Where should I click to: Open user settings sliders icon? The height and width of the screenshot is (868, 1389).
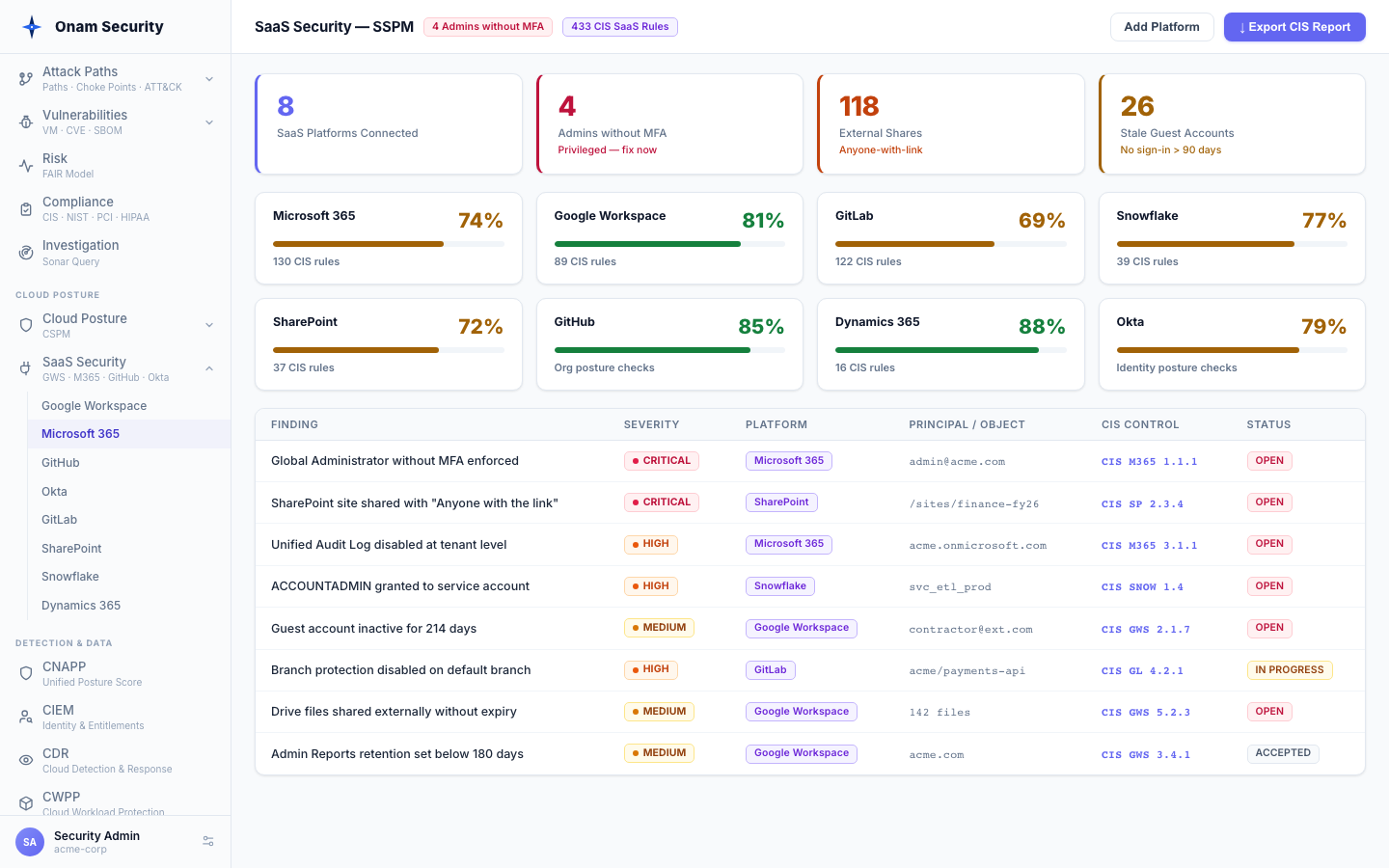coord(208,842)
